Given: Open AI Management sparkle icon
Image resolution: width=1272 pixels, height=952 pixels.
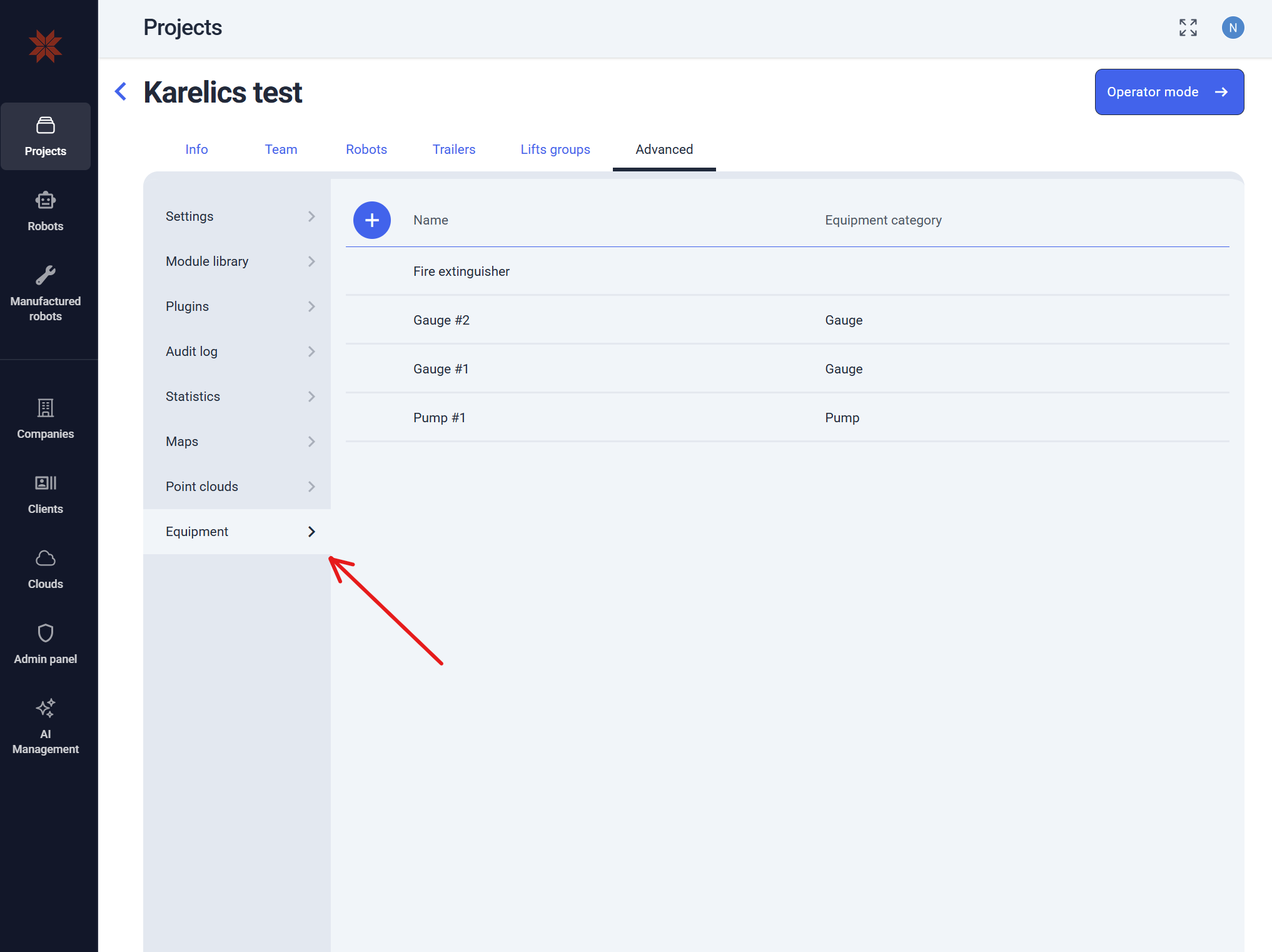Looking at the screenshot, I should click(45, 708).
